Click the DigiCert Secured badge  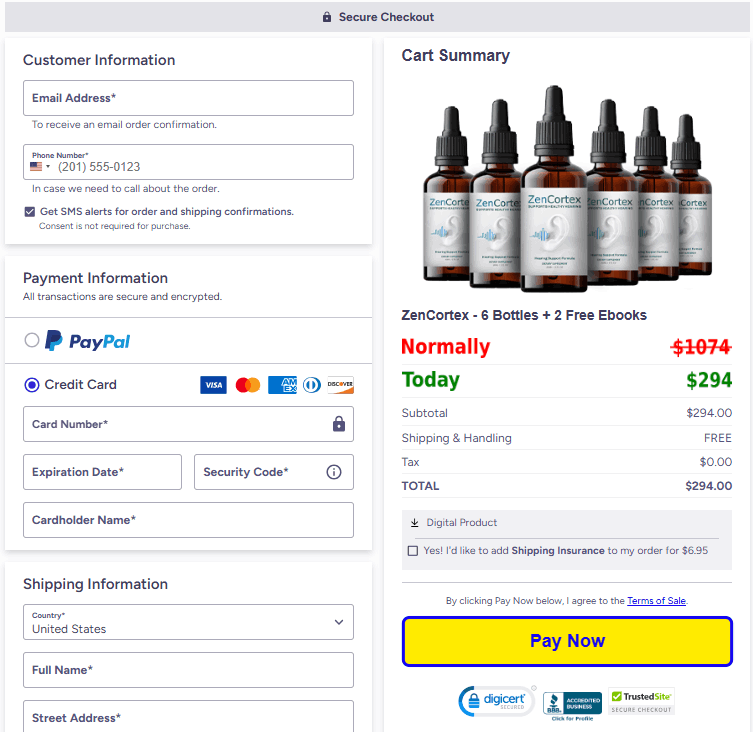496,701
